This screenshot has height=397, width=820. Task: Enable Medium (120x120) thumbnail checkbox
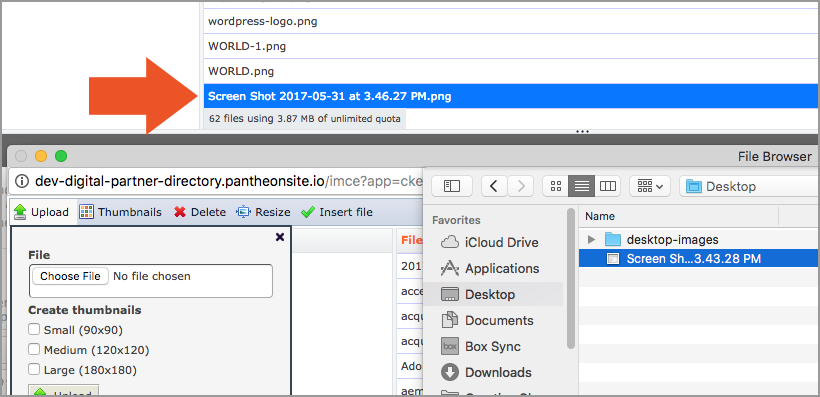pos(34,349)
